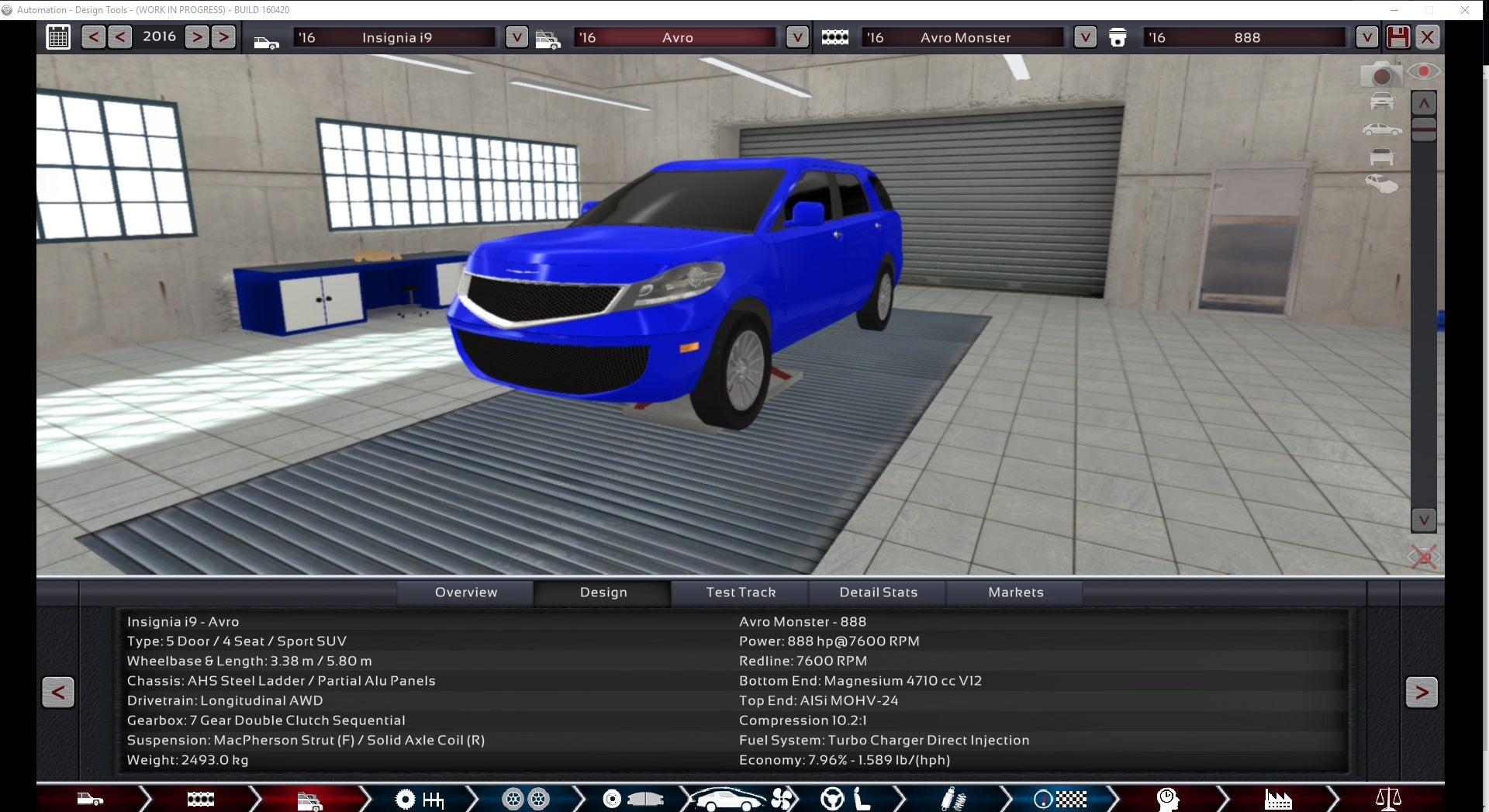1489x812 pixels.
Task: Expand the Insignia i9 model dropdown
Action: click(516, 37)
